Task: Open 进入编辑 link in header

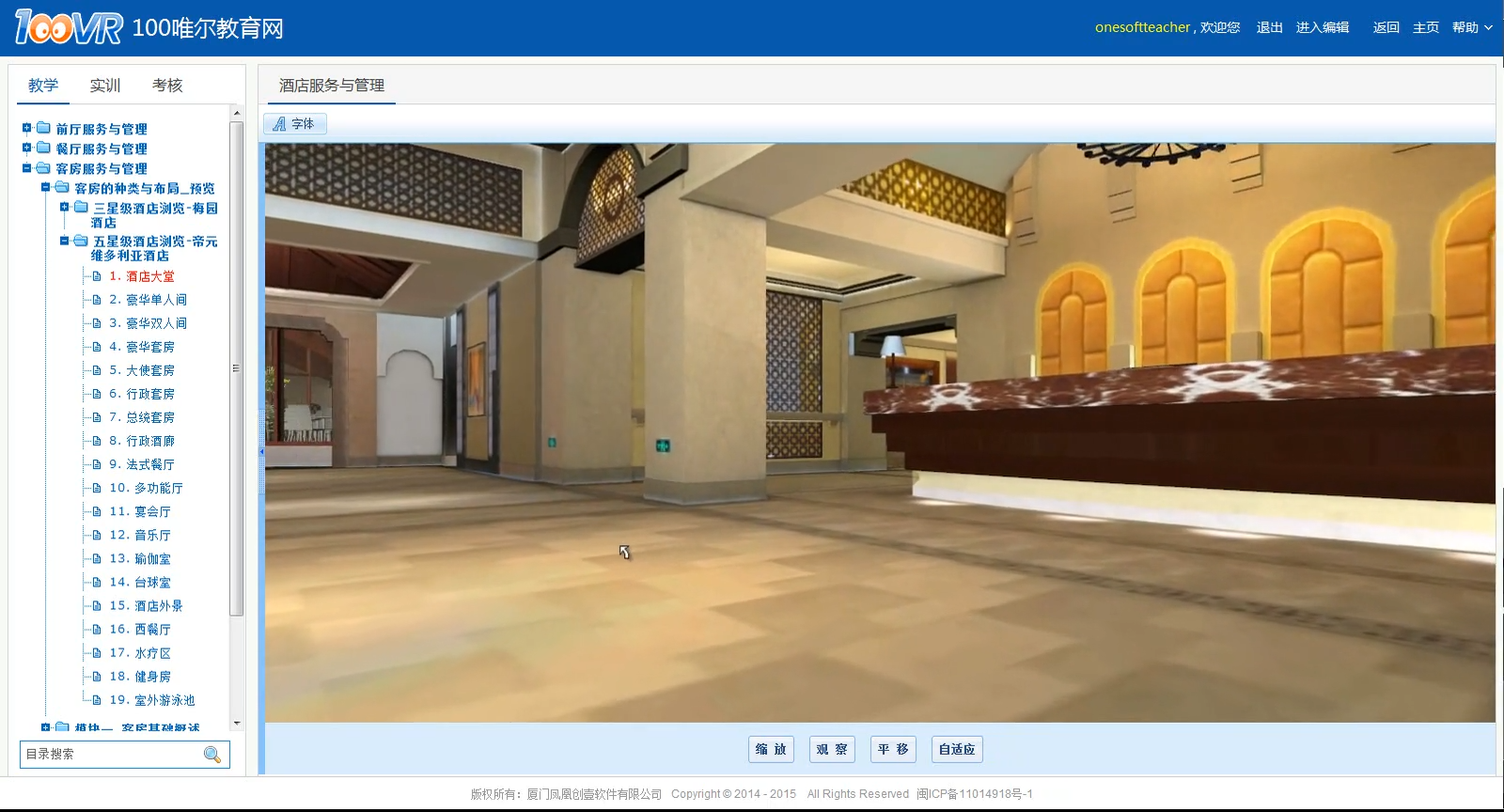Action: [x=1322, y=27]
